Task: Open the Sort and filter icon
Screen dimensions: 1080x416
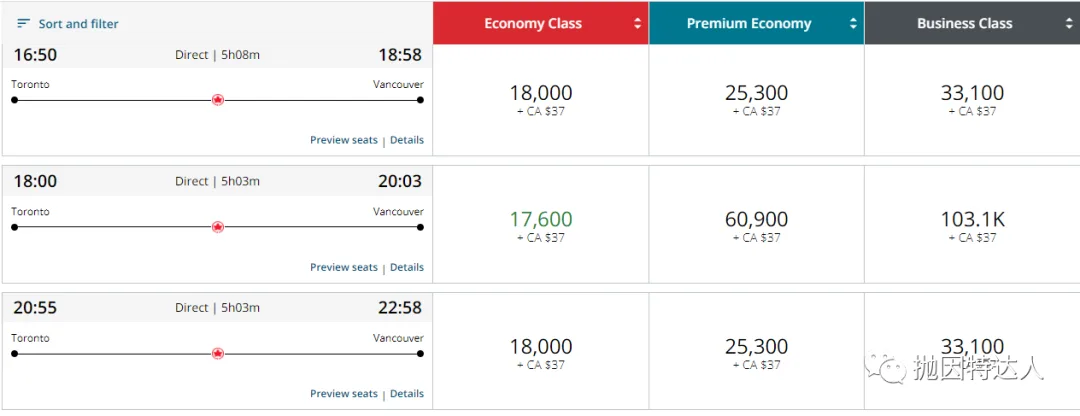Action: (24, 23)
